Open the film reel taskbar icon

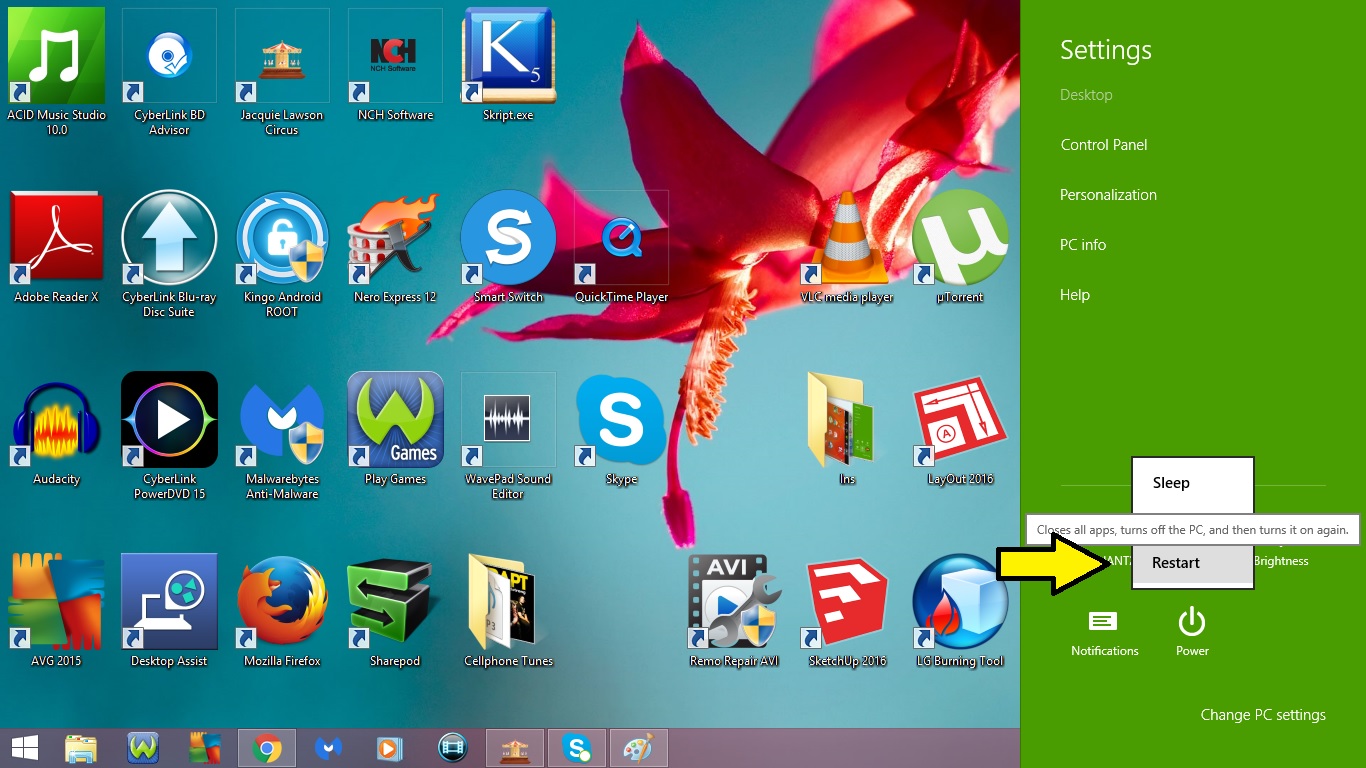[x=453, y=748]
